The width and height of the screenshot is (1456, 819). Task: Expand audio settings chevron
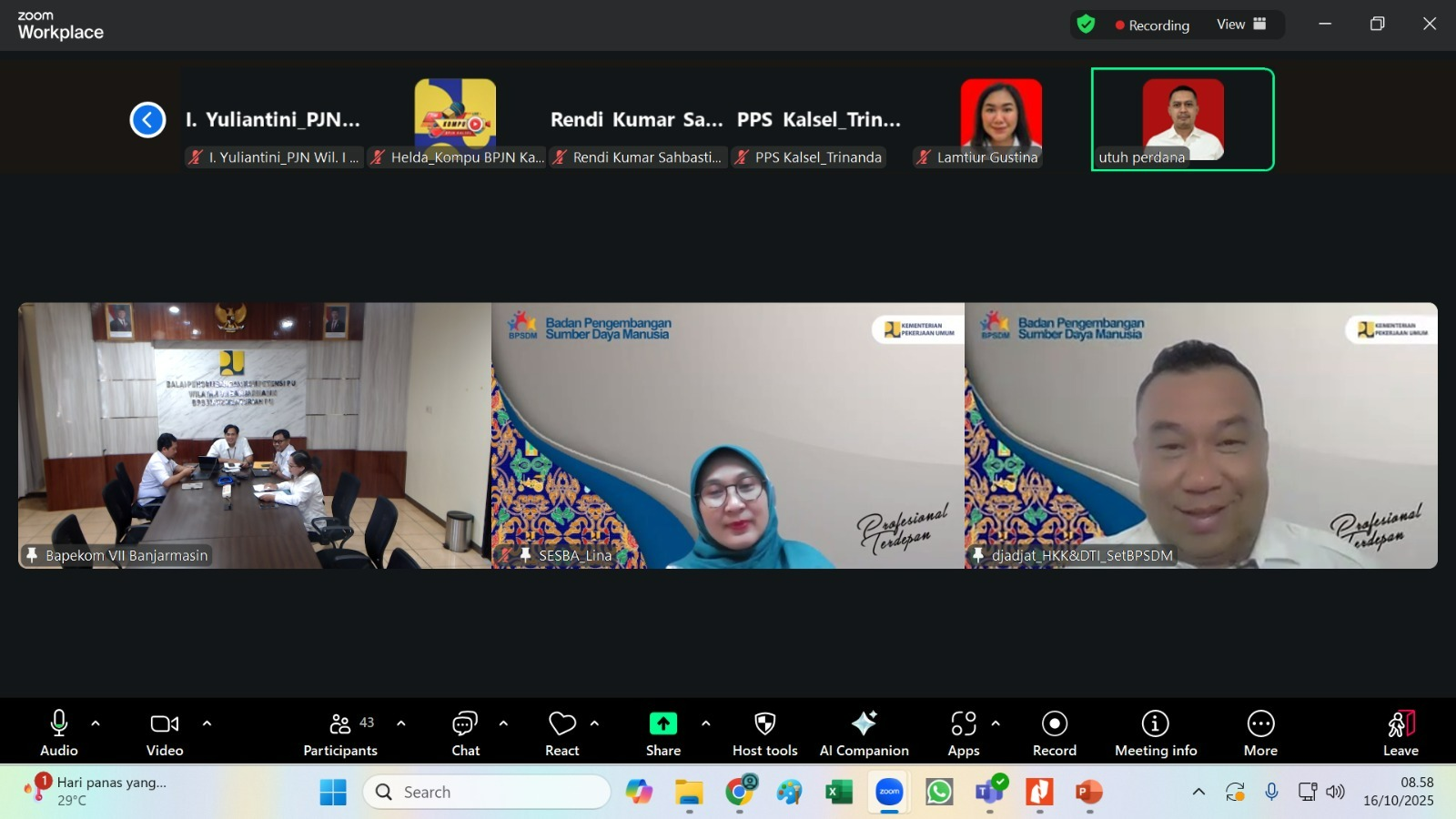tap(96, 725)
